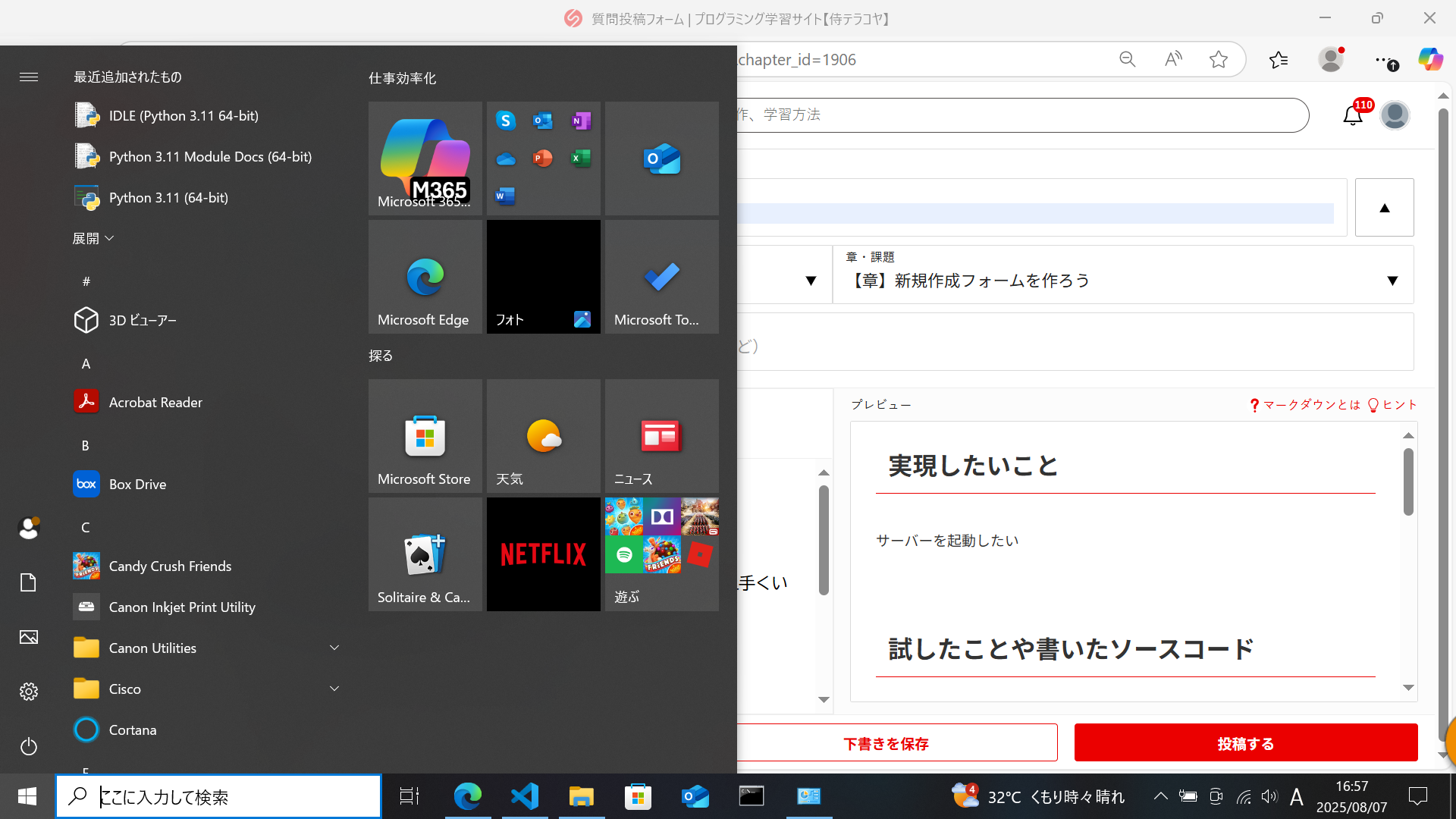
Task: Open File Explorer from taskbar
Action: click(x=582, y=796)
